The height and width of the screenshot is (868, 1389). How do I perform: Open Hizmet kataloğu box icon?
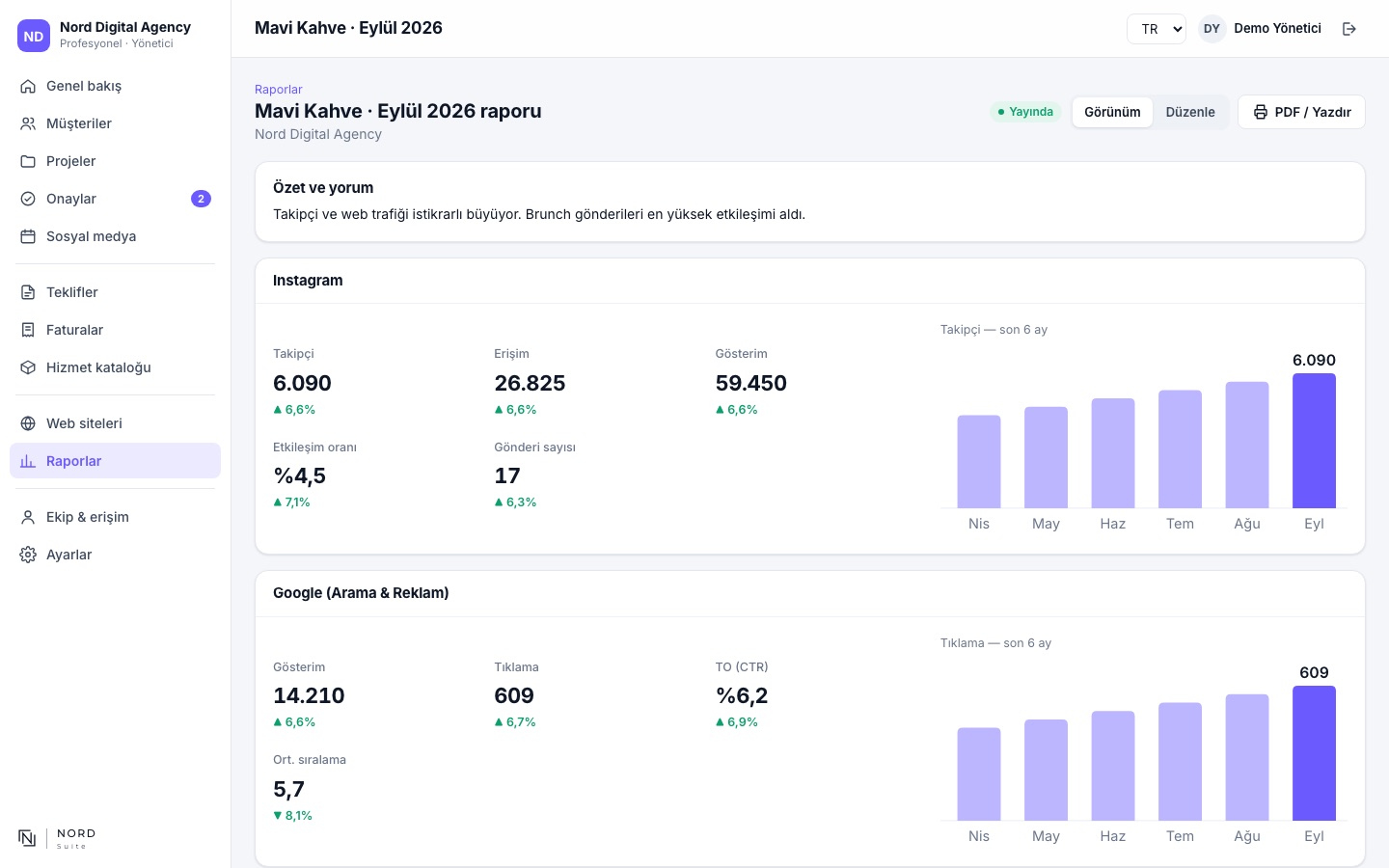28,367
